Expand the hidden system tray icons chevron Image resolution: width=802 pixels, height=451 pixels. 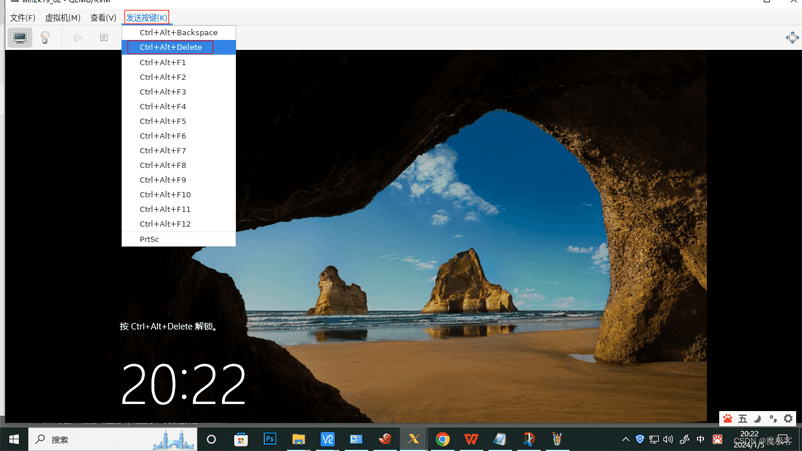click(626, 439)
